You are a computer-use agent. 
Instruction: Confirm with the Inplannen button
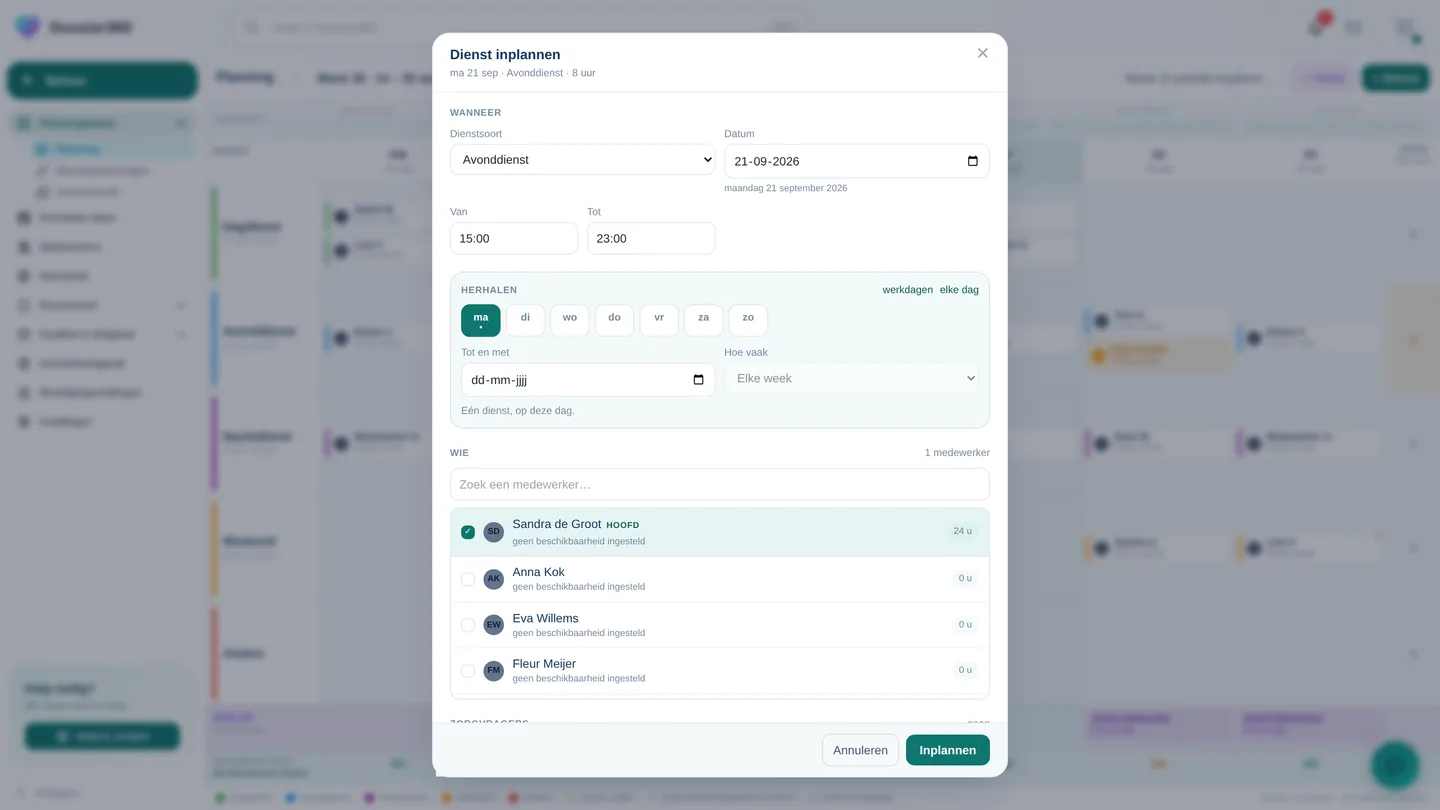click(x=948, y=750)
